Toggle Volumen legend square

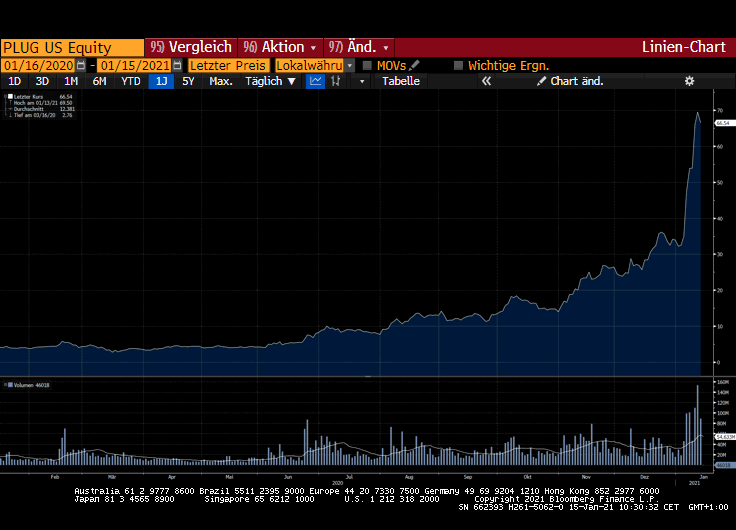click(x=10, y=385)
